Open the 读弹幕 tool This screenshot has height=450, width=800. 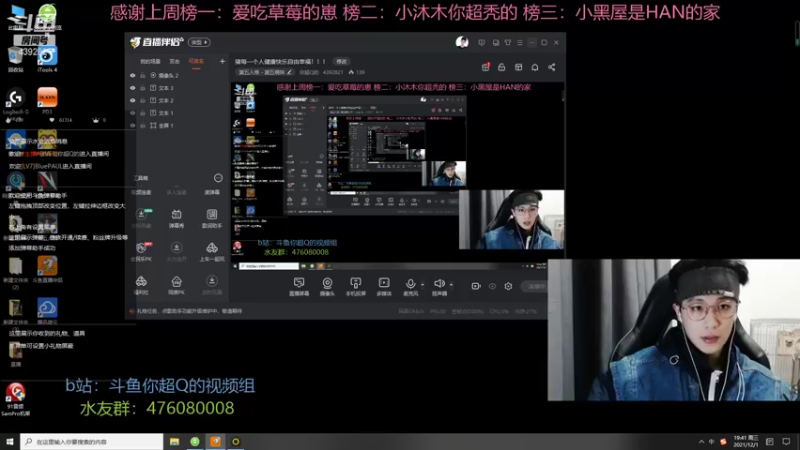[x=212, y=192]
